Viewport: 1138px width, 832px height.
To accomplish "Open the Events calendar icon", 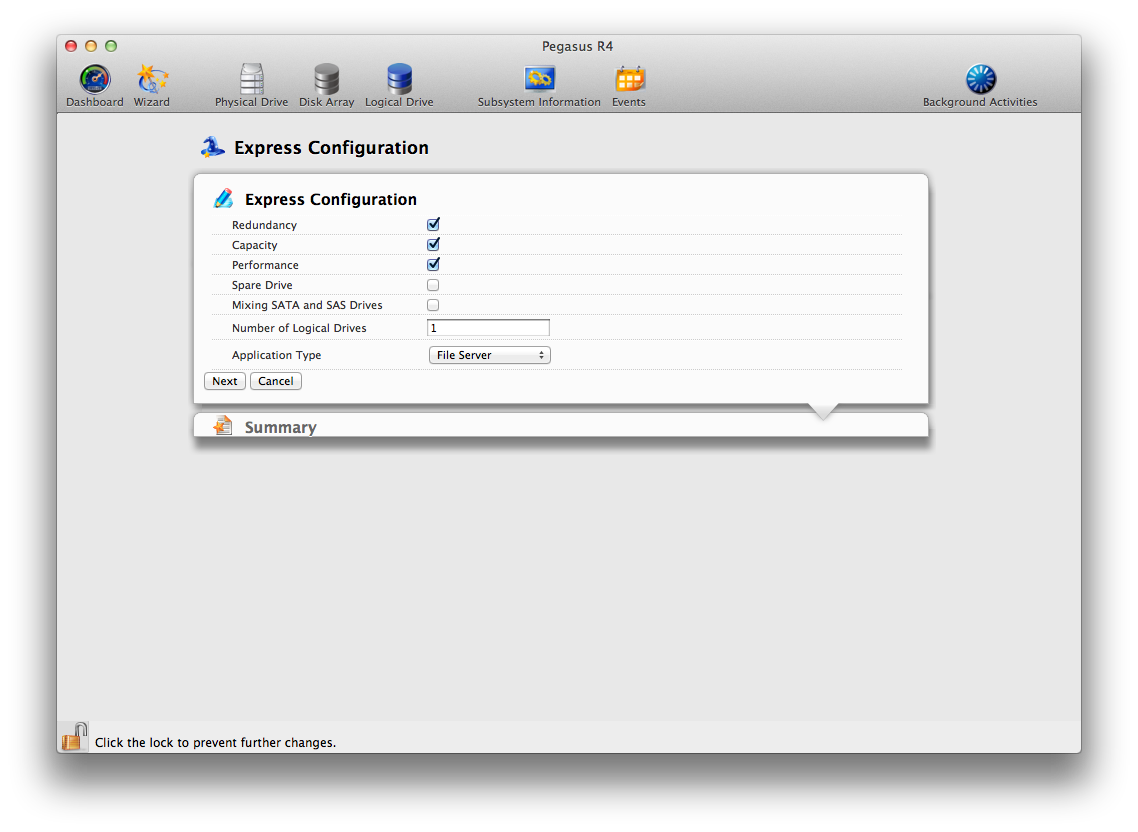I will (629, 80).
